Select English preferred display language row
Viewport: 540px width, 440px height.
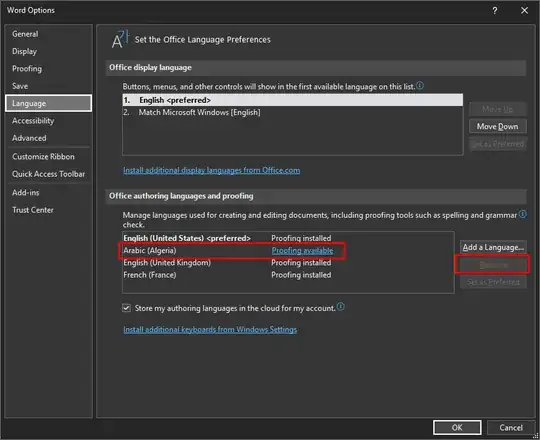coord(293,100)
